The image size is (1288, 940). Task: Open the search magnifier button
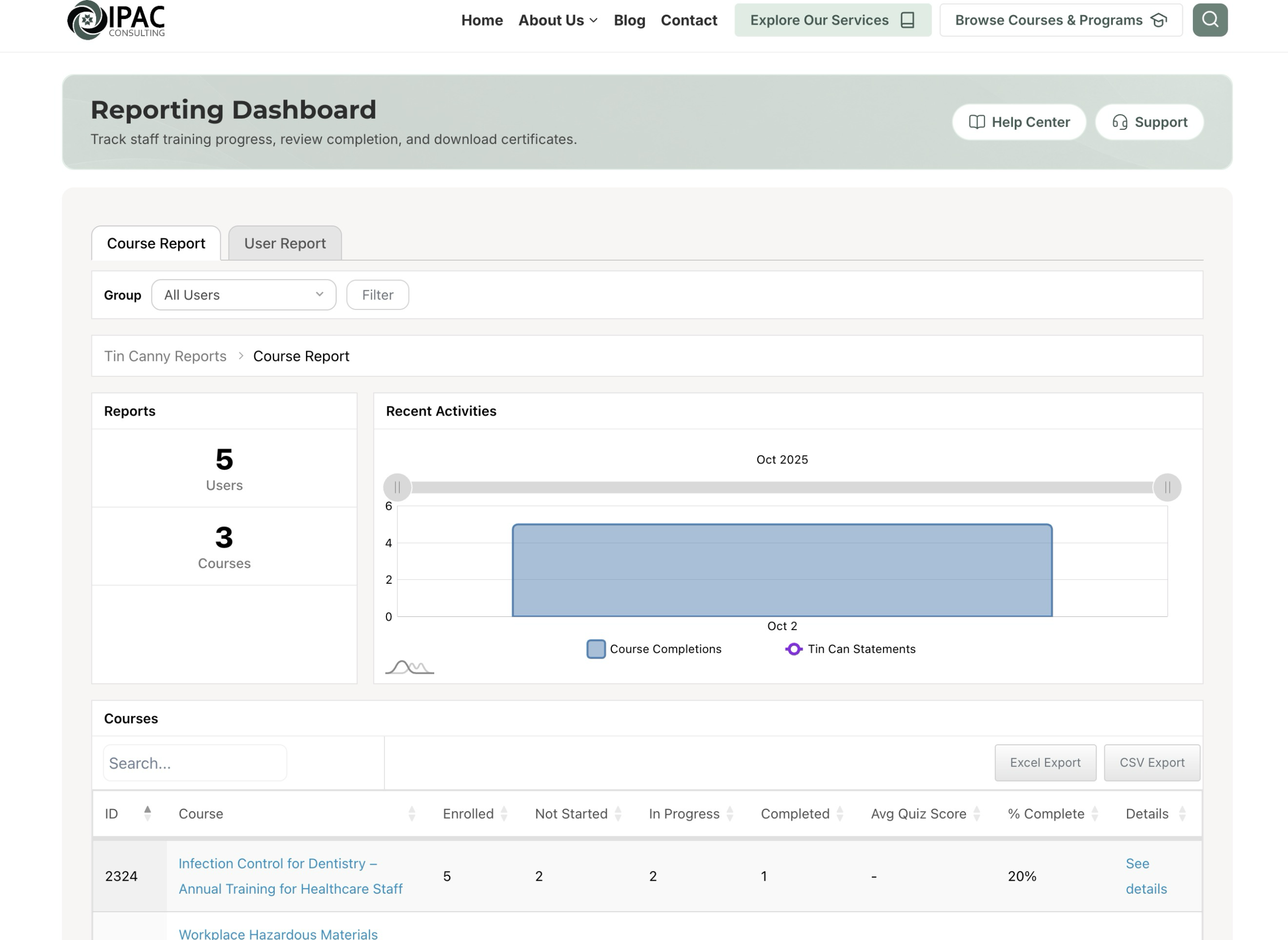[1210, 20]
